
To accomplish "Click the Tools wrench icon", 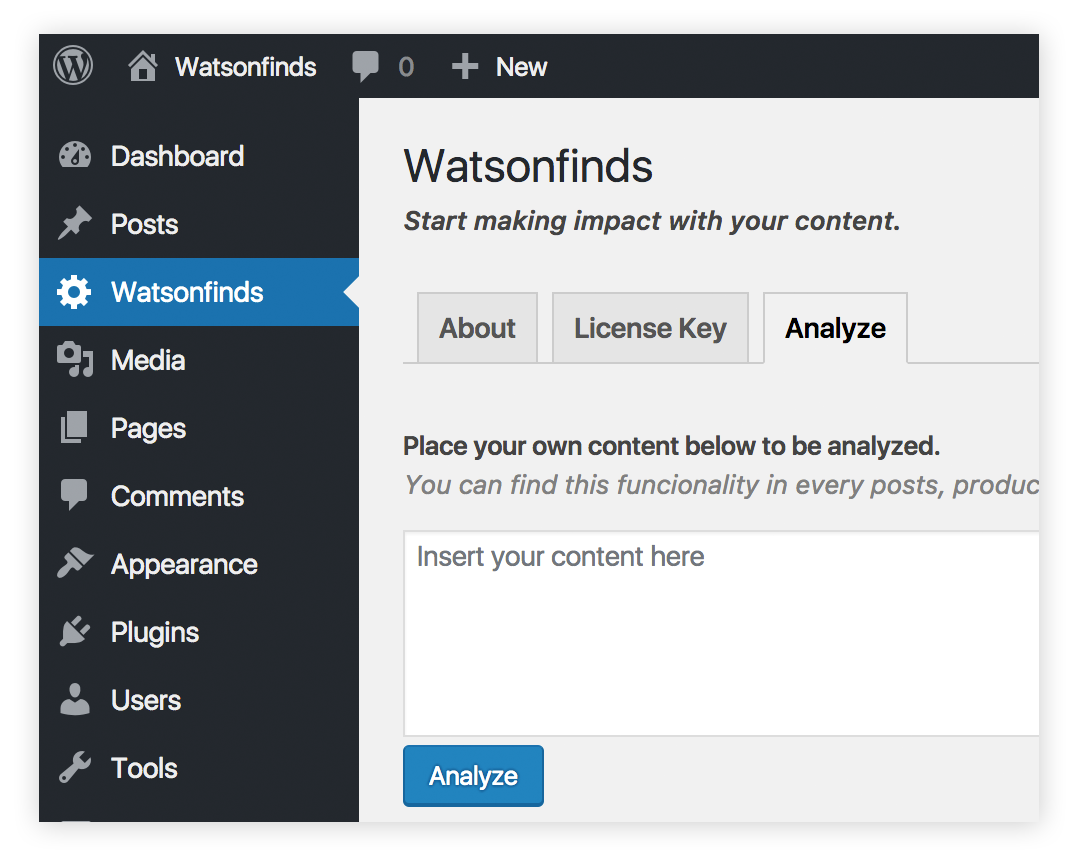I will tap(75, 767).
